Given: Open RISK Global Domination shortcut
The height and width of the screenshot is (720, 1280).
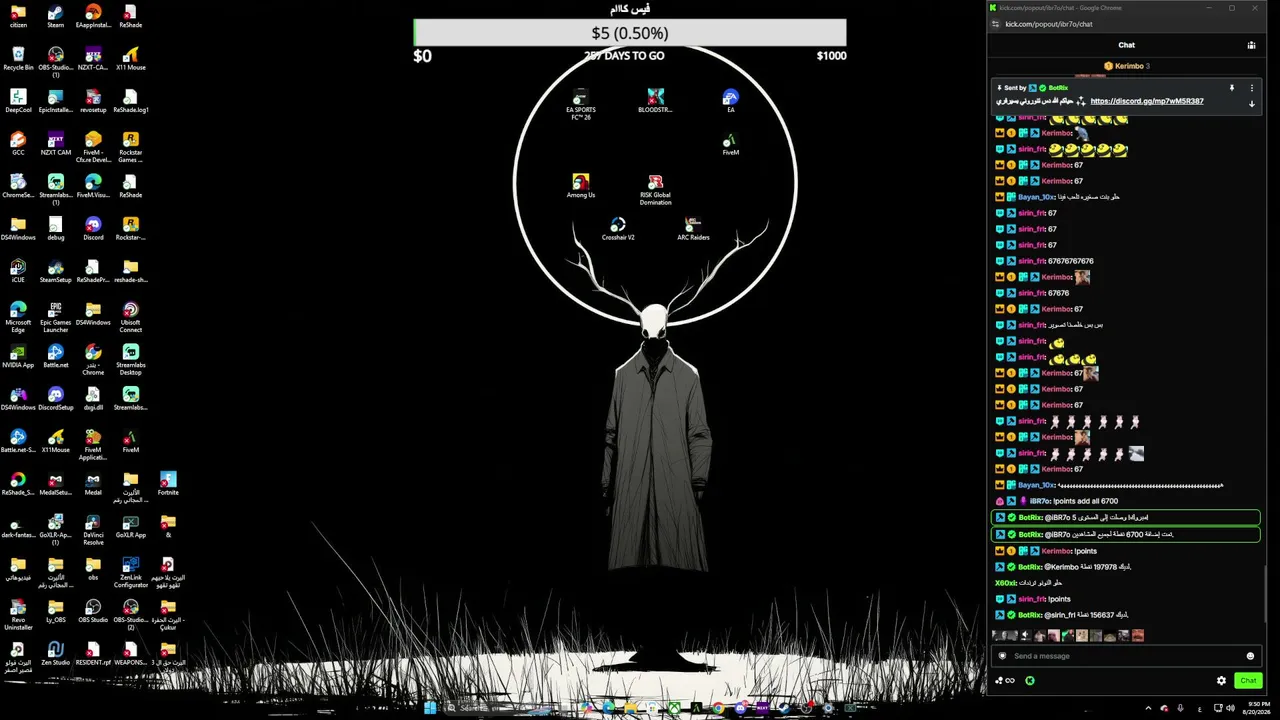Looking at the screenshot, I should click(x=656, y=189).
